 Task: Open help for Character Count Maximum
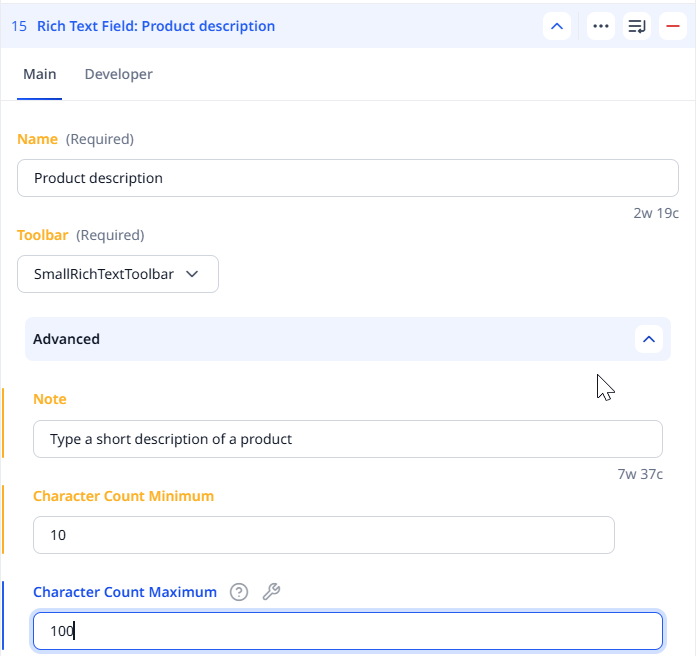coord(239,592)
